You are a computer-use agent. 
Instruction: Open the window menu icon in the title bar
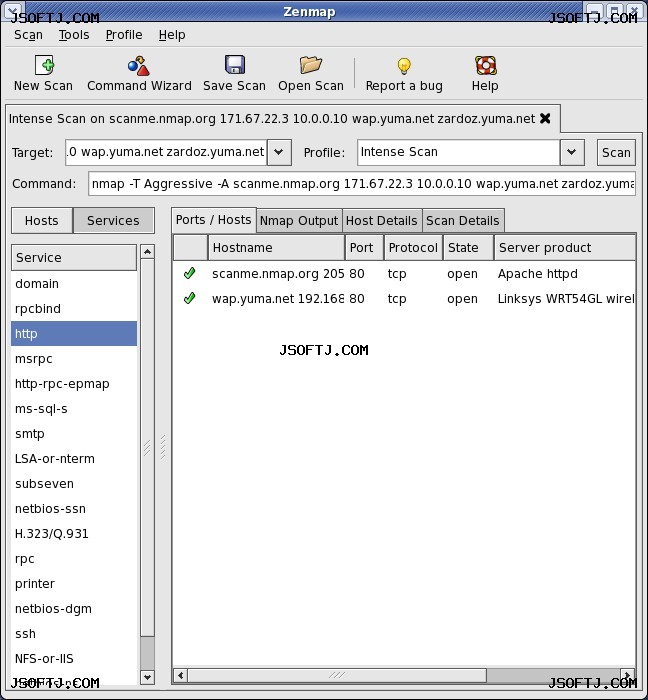(x=12, y=10)
